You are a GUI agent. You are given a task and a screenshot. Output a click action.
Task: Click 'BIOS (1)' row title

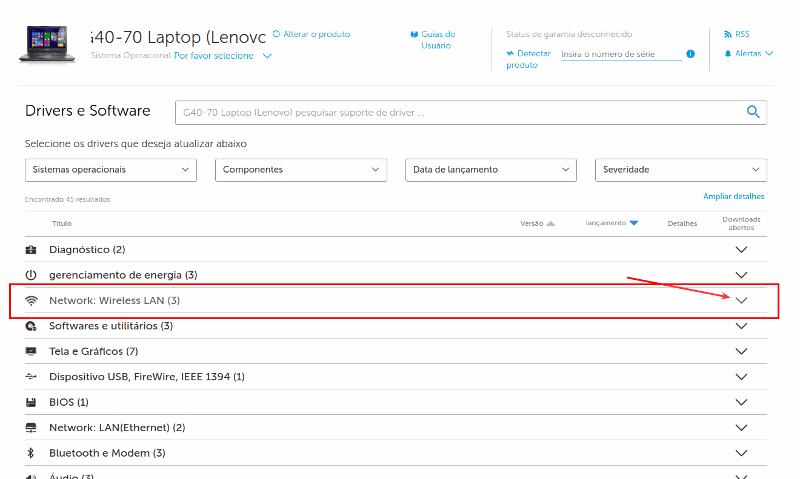(69, 402)
